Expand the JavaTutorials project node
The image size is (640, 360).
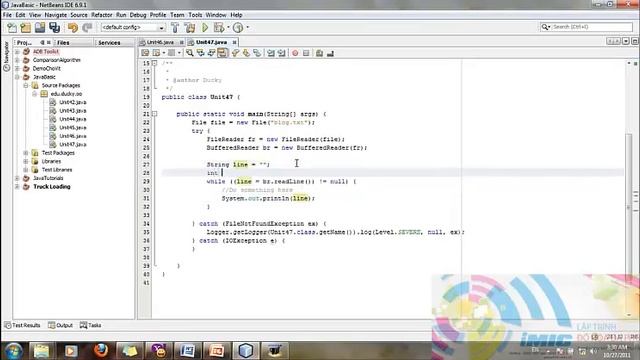(x=17, y=178)
